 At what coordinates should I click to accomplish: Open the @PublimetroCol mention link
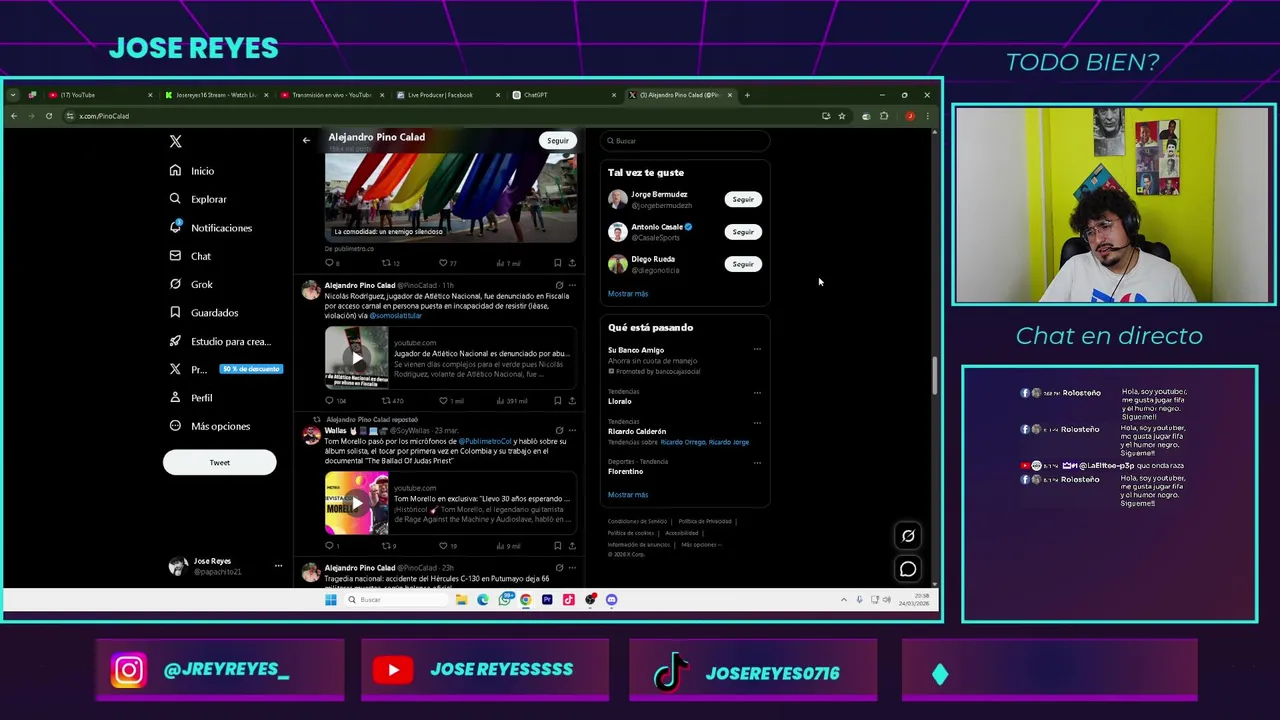(485, 441)
